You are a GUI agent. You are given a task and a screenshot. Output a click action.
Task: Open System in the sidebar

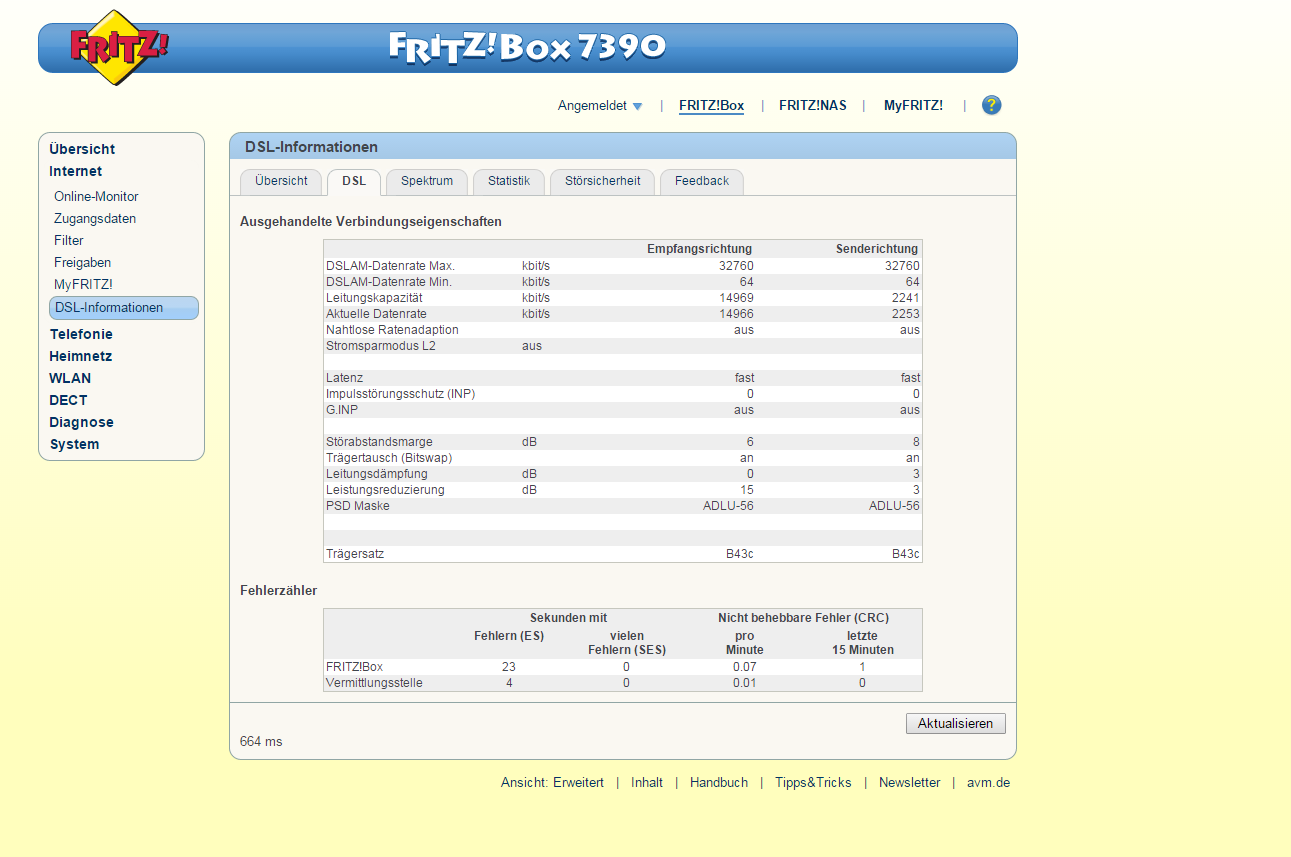point(75,444)
